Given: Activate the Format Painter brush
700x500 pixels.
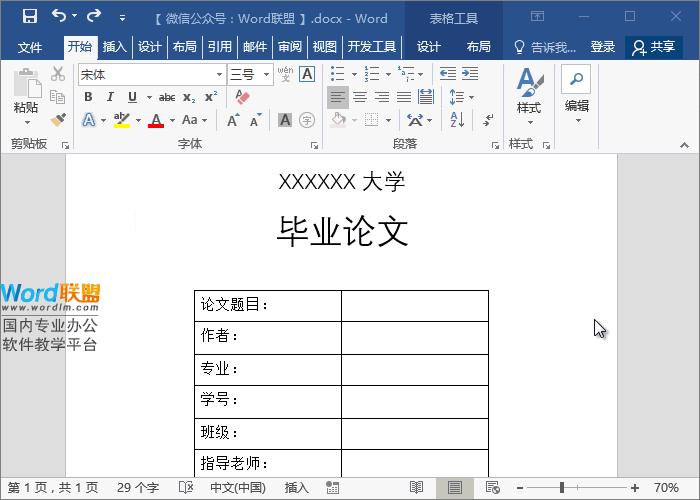Looking at the screenshot, I should pos(58,120).
